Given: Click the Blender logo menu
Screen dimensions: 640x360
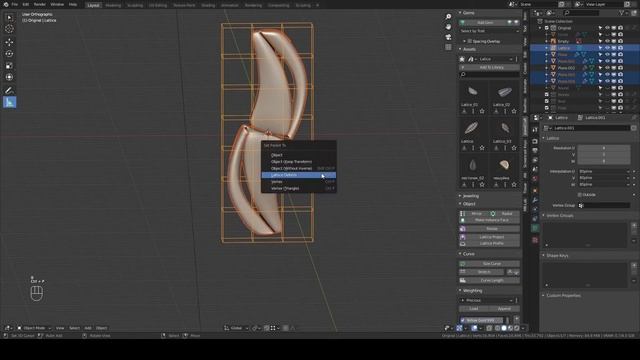Looking at the screenshot, I should point(6,4).
